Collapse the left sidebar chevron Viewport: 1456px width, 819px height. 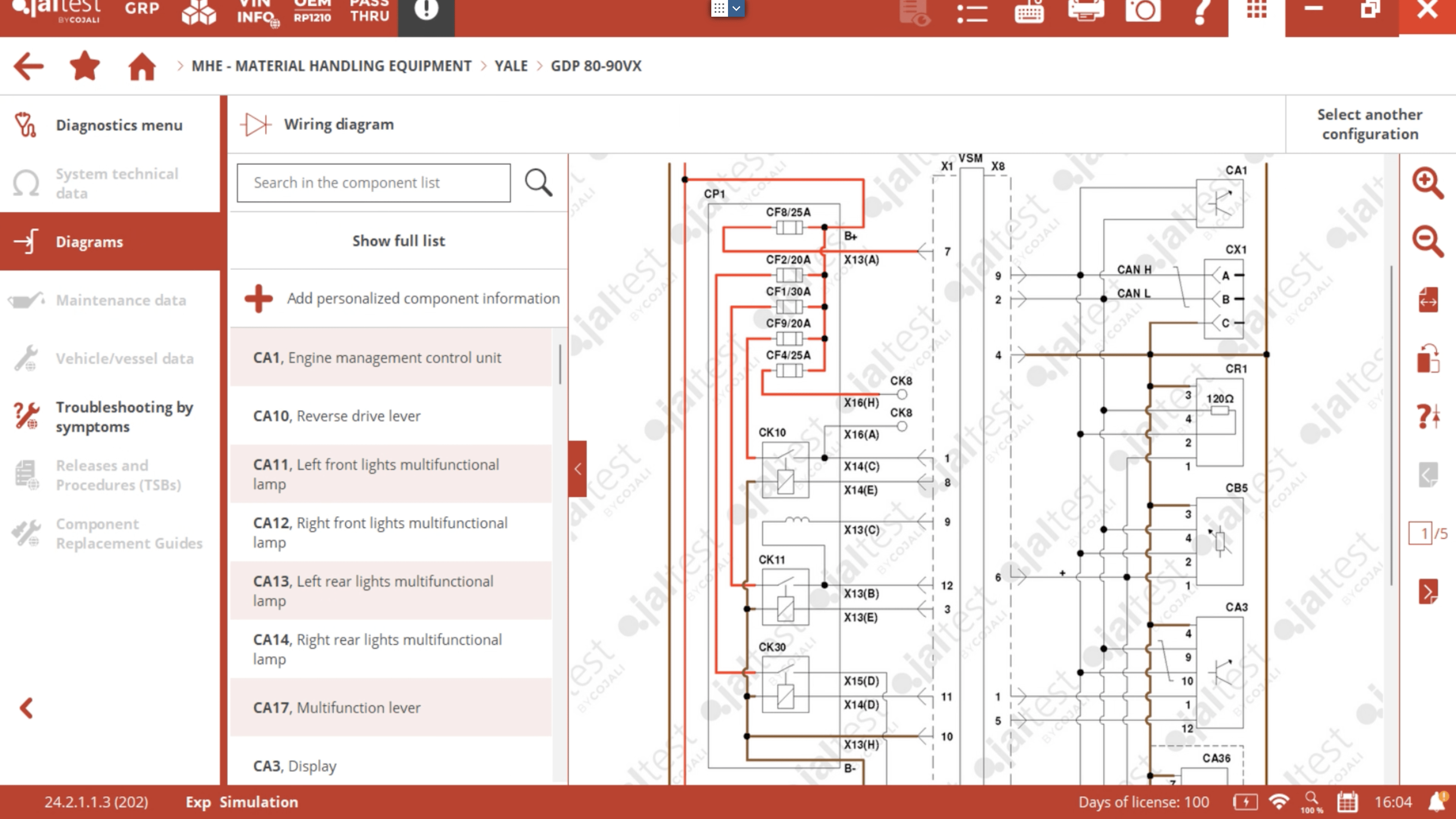coord(26,708)
